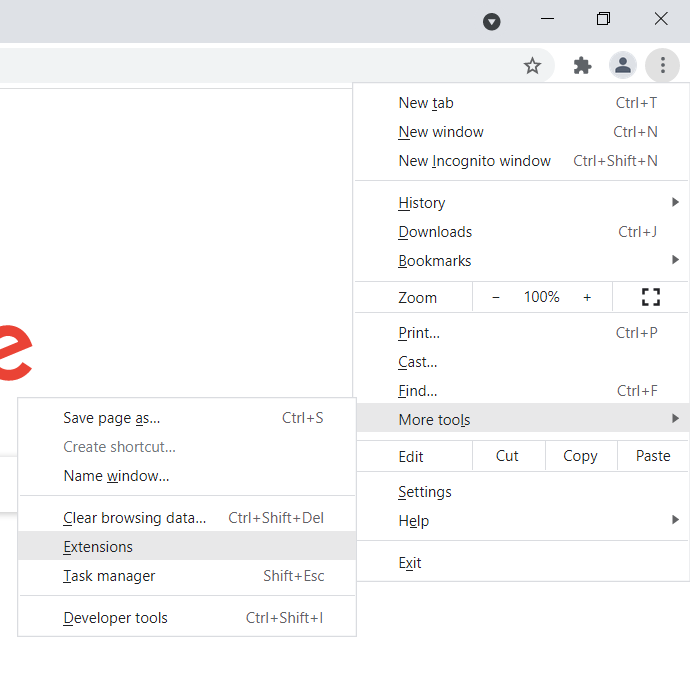Click the three-dot Chrome menu button
690x685 pixels.
pyautogui.click(x=662, y=66)
